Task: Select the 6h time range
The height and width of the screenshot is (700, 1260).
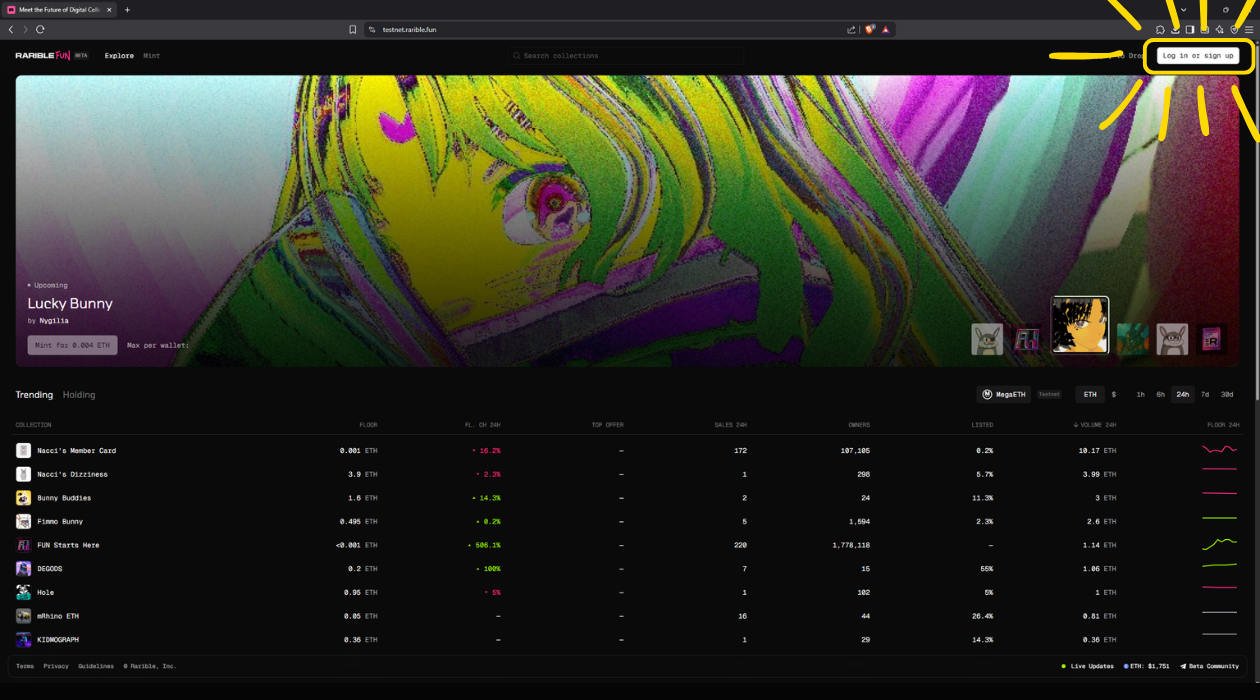Action: pyautogui.click(x=1161, y=395)
